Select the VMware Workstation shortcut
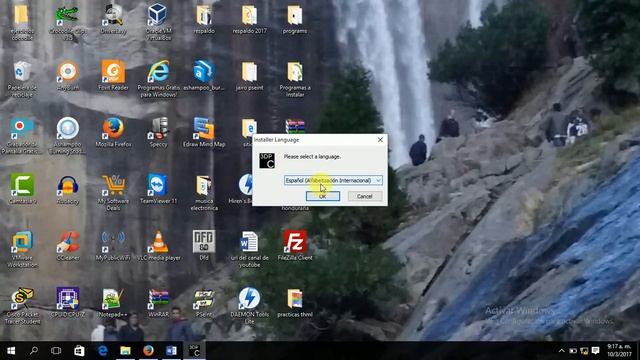Screen dimensions: 640x360 click(22, 249)
